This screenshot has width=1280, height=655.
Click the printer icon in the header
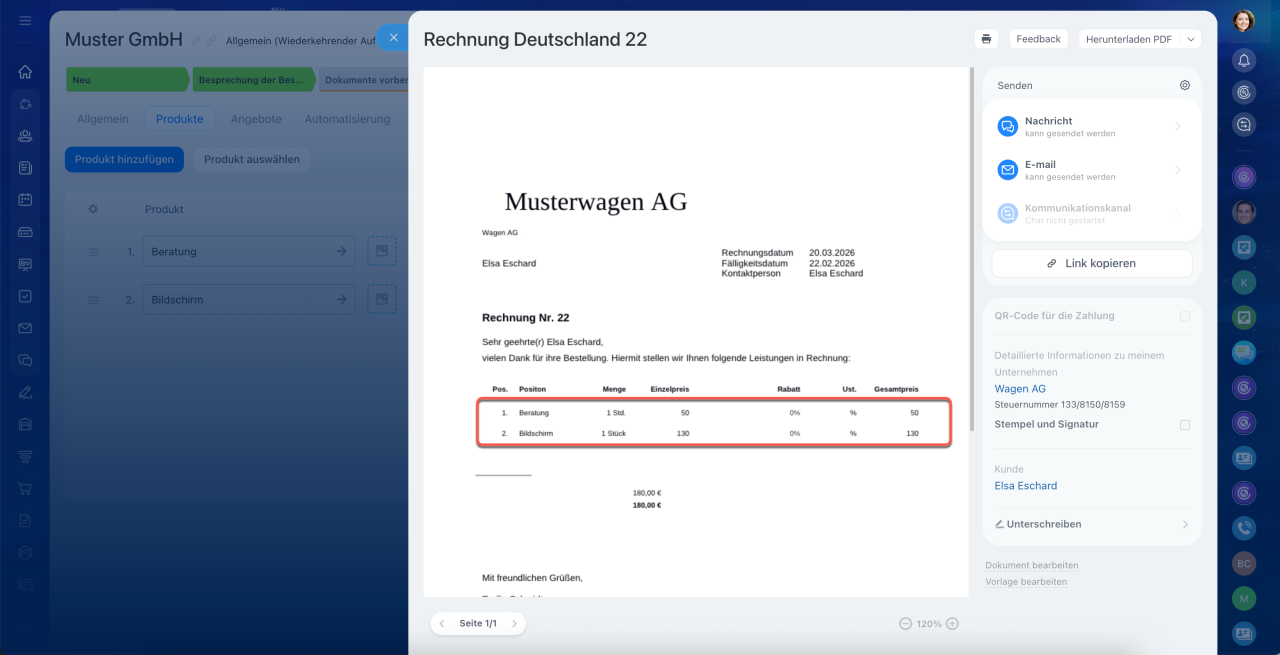986,39
